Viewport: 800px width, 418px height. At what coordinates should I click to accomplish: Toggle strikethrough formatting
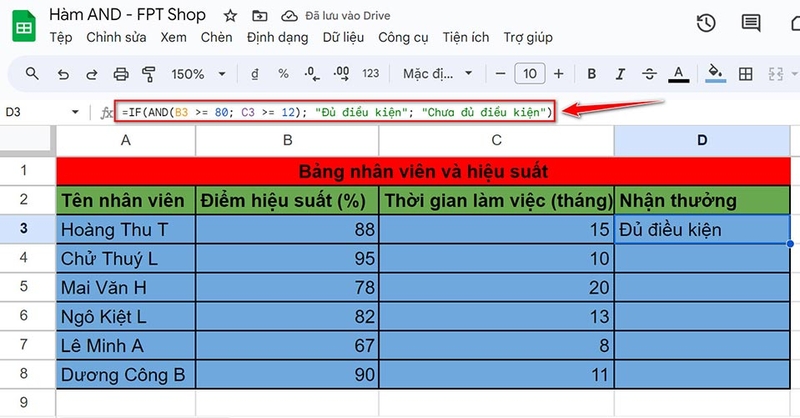649,74
